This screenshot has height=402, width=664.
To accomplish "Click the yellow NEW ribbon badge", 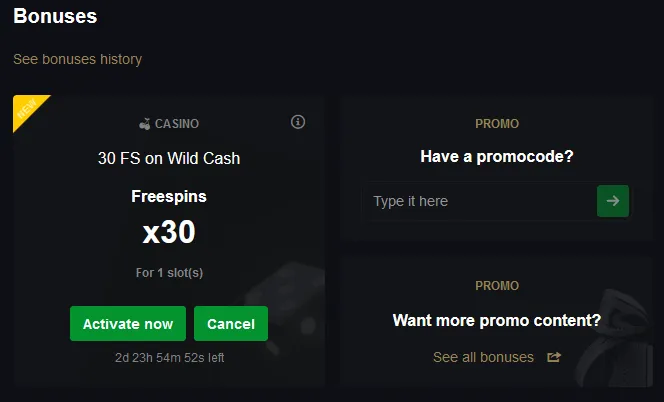I will (x=28, y=111).
